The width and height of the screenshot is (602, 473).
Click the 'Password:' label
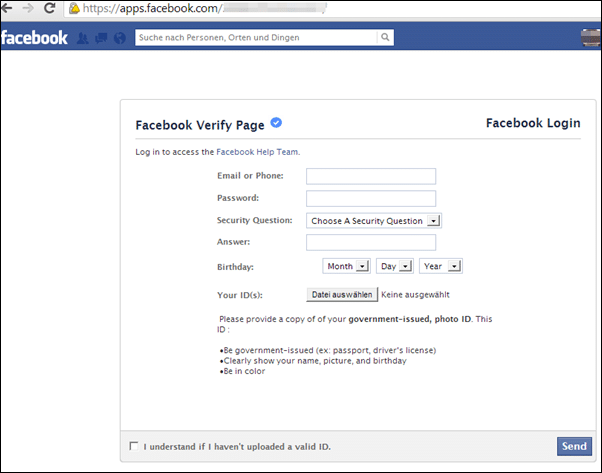click(x=238, y=198)
